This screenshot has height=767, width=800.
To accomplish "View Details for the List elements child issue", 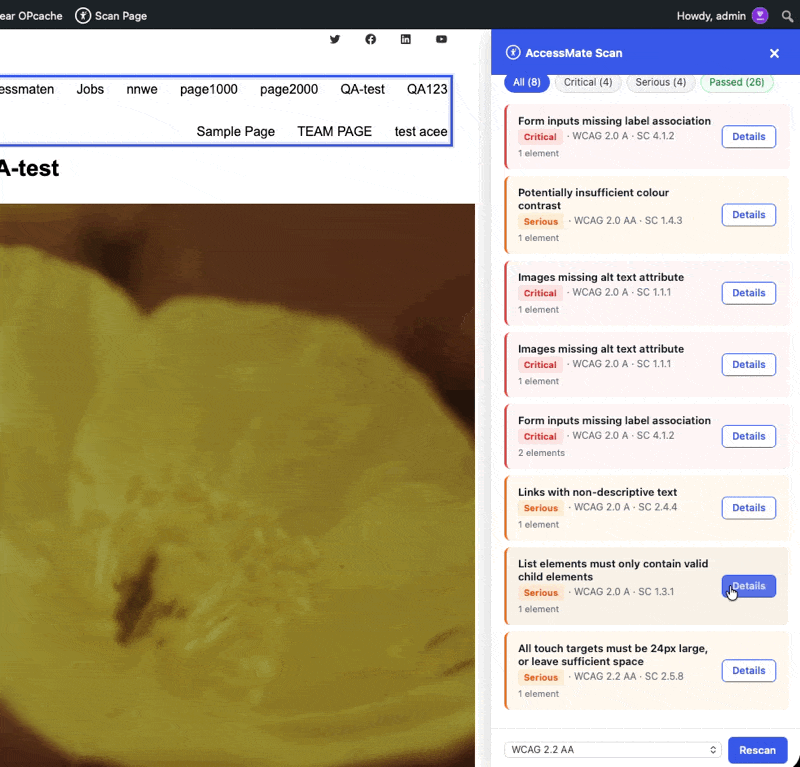I will coord(748,586).
